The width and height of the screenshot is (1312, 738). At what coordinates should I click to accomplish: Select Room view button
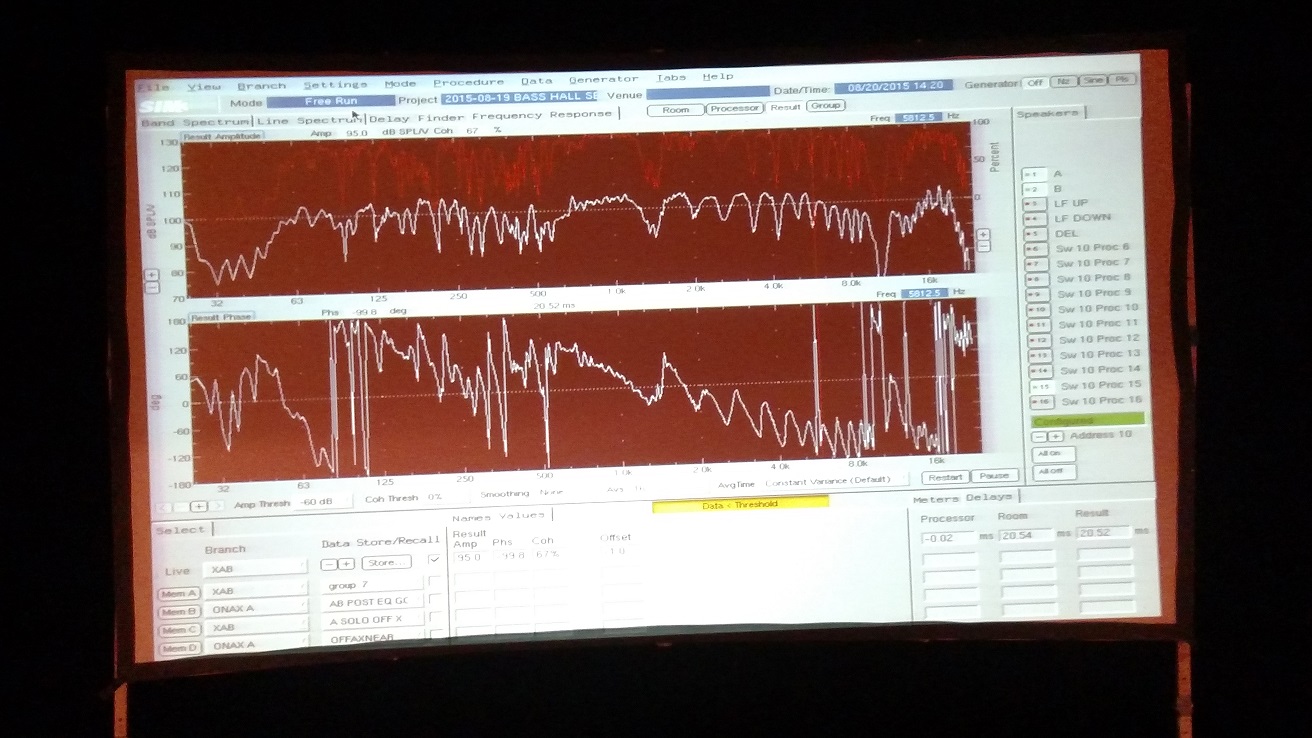tap(675, 110)
